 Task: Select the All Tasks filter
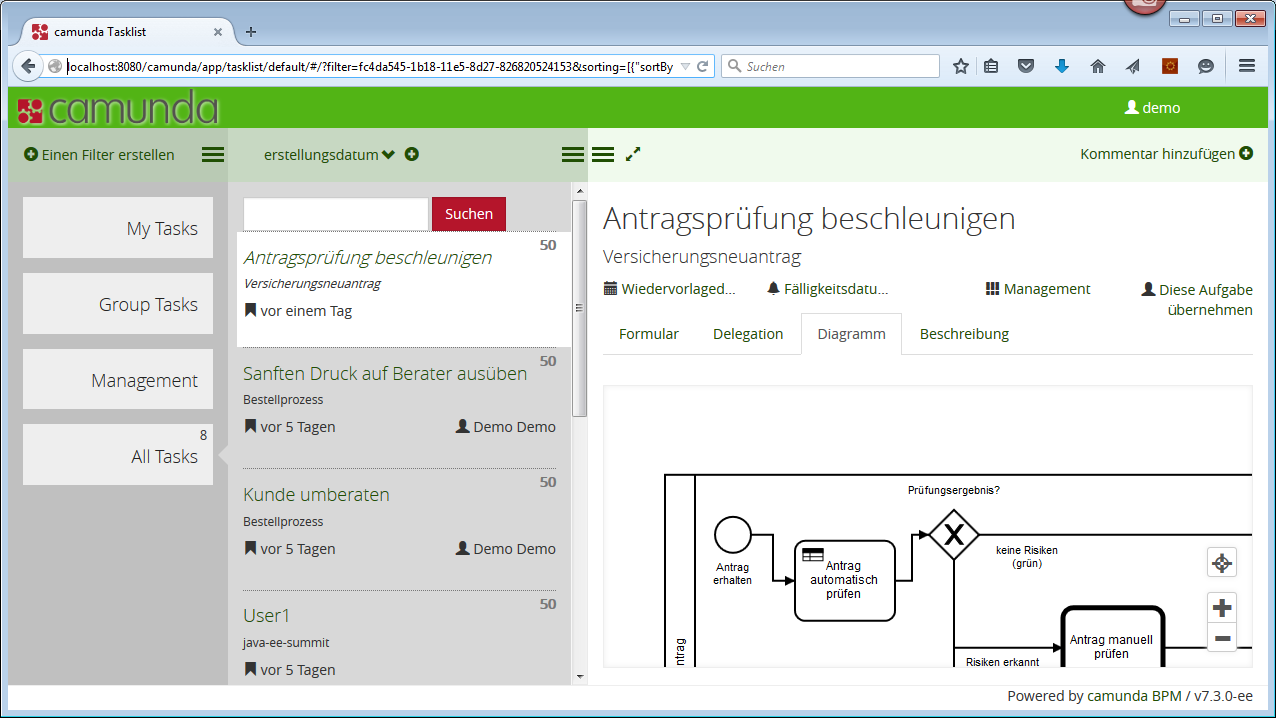[118, 455]
